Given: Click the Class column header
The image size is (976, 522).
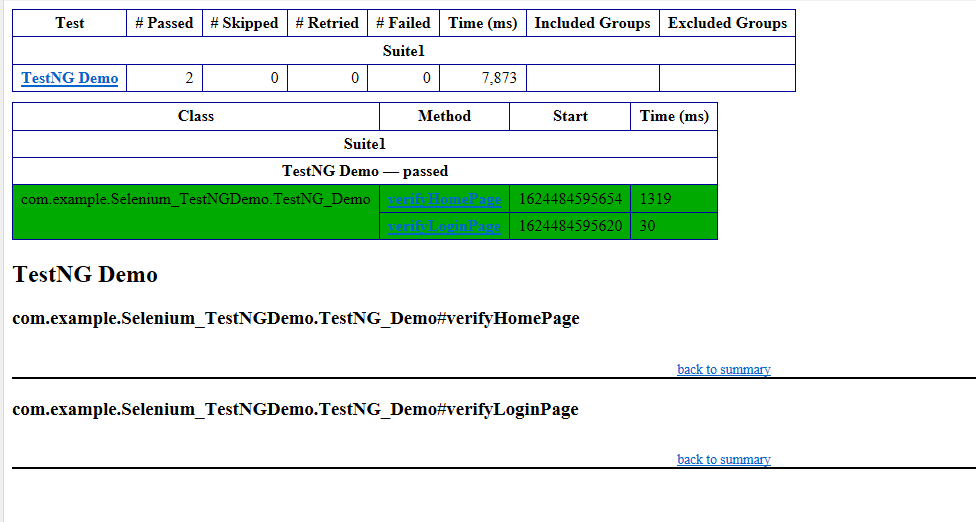Looking at the screenshot, I should 196,116.
